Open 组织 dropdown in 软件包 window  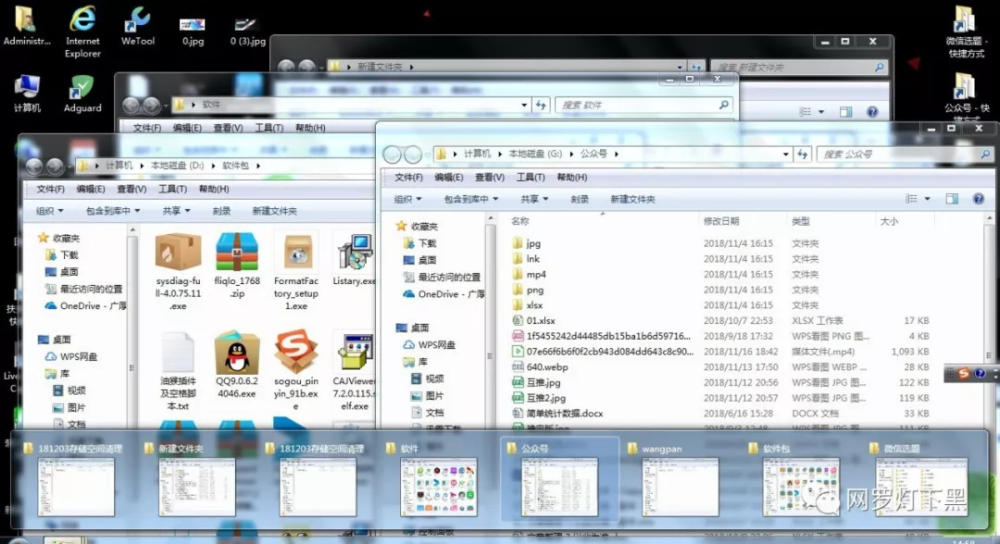50,210
